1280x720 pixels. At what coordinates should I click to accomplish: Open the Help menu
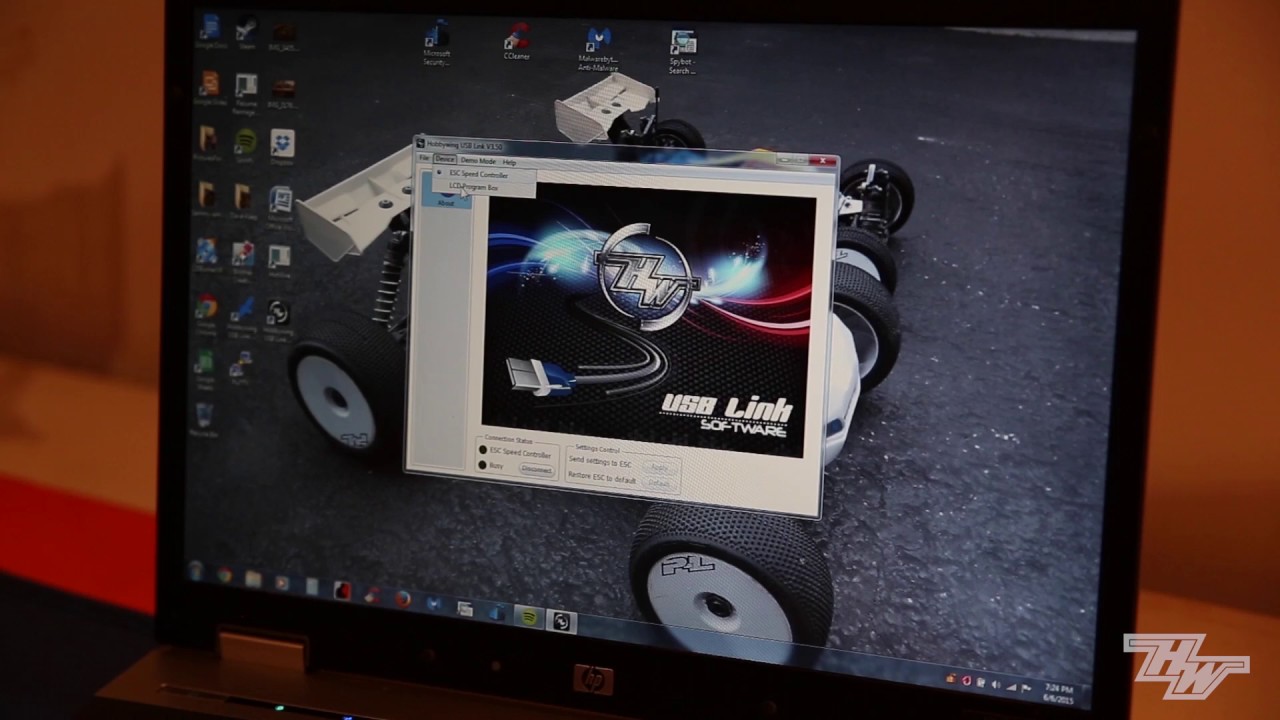(509, 162)
